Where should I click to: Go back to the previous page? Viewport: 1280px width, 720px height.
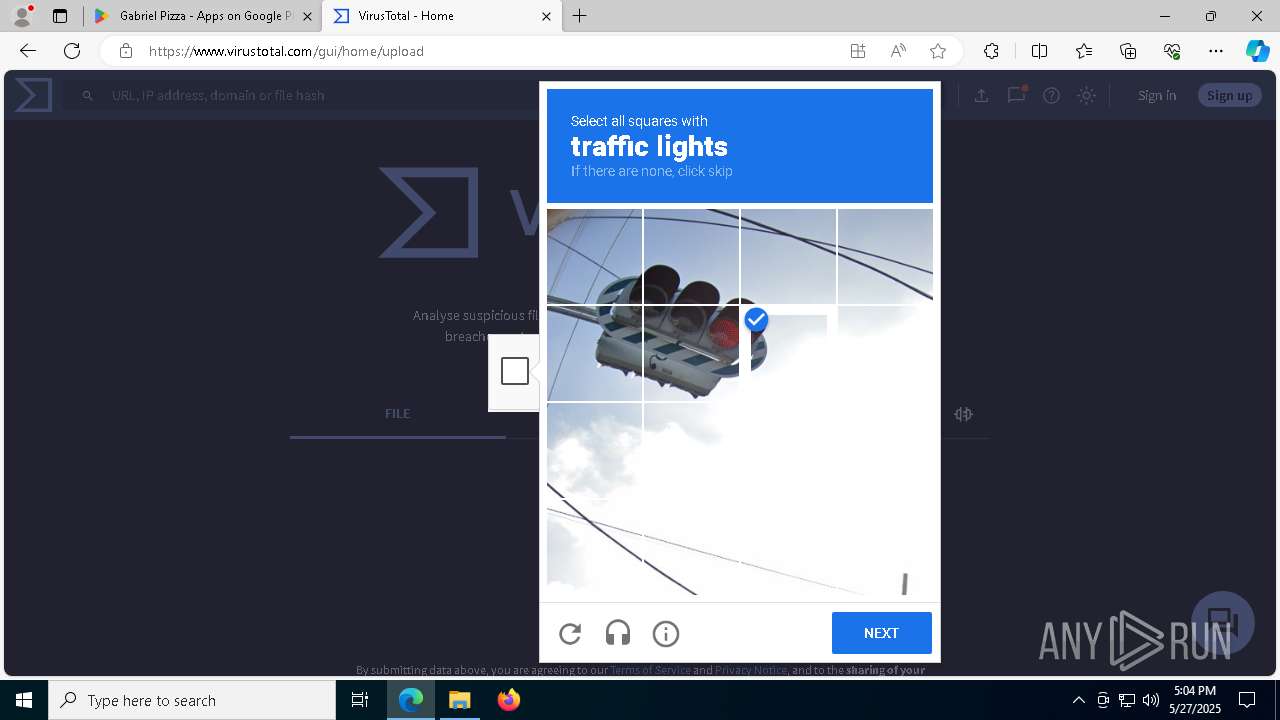pos(28,51)
